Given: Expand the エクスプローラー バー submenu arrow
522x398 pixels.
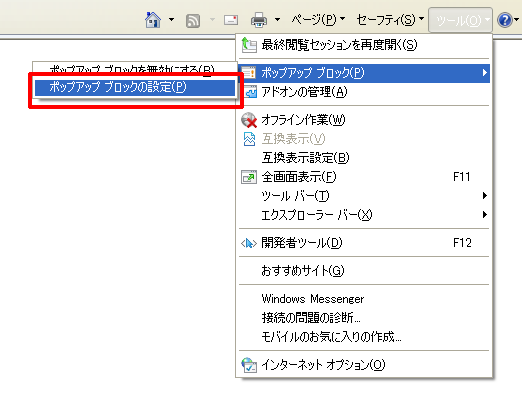Looking at the screenshot, I should [x=485, y=214].
